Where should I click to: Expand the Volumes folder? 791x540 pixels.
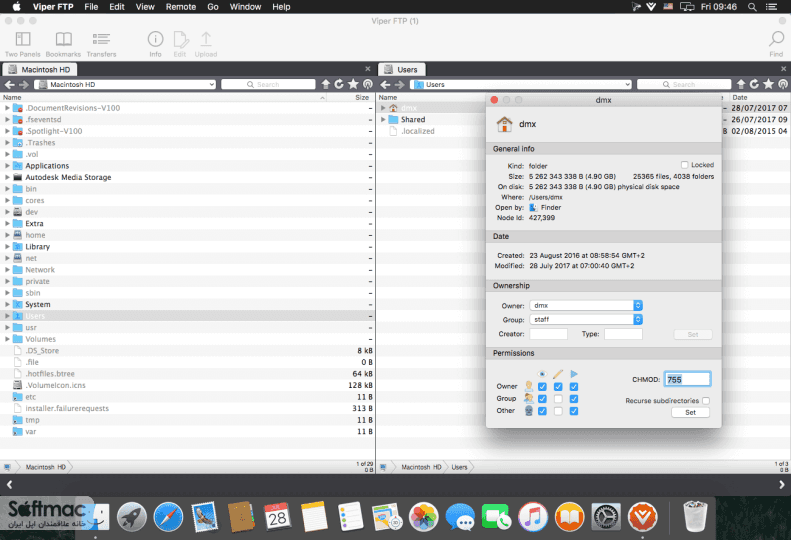[x=7, y=339]
